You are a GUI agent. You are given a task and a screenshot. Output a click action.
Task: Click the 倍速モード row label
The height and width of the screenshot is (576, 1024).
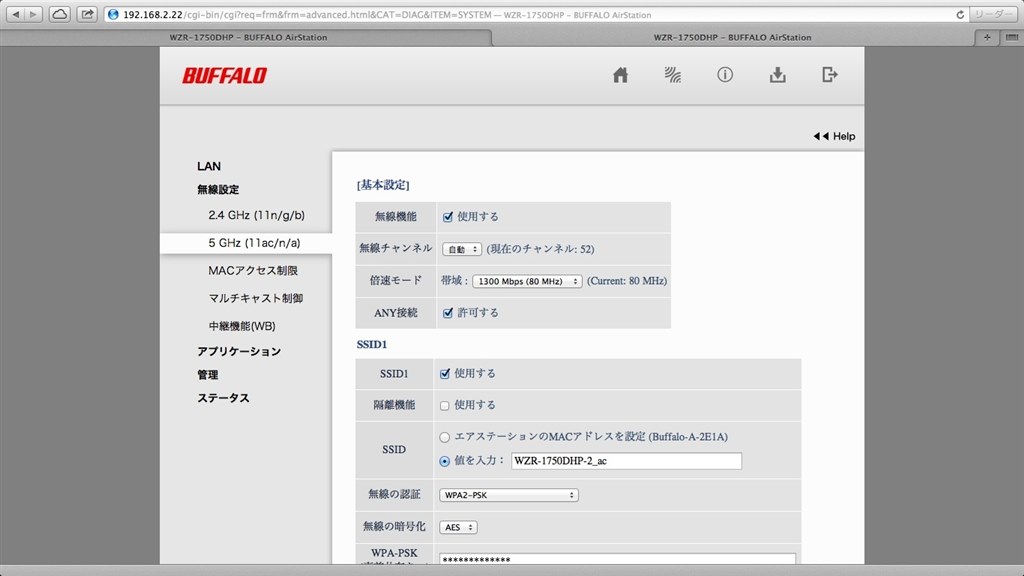(396, 281)
